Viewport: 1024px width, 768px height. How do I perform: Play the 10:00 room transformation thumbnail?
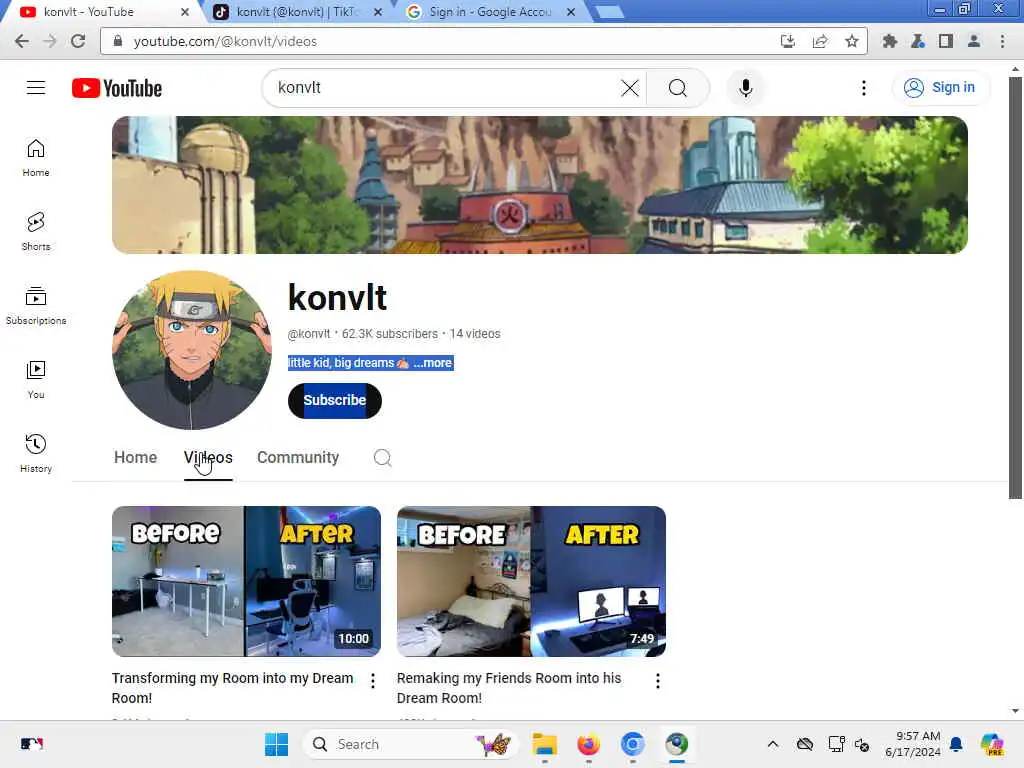click(246, 581)
